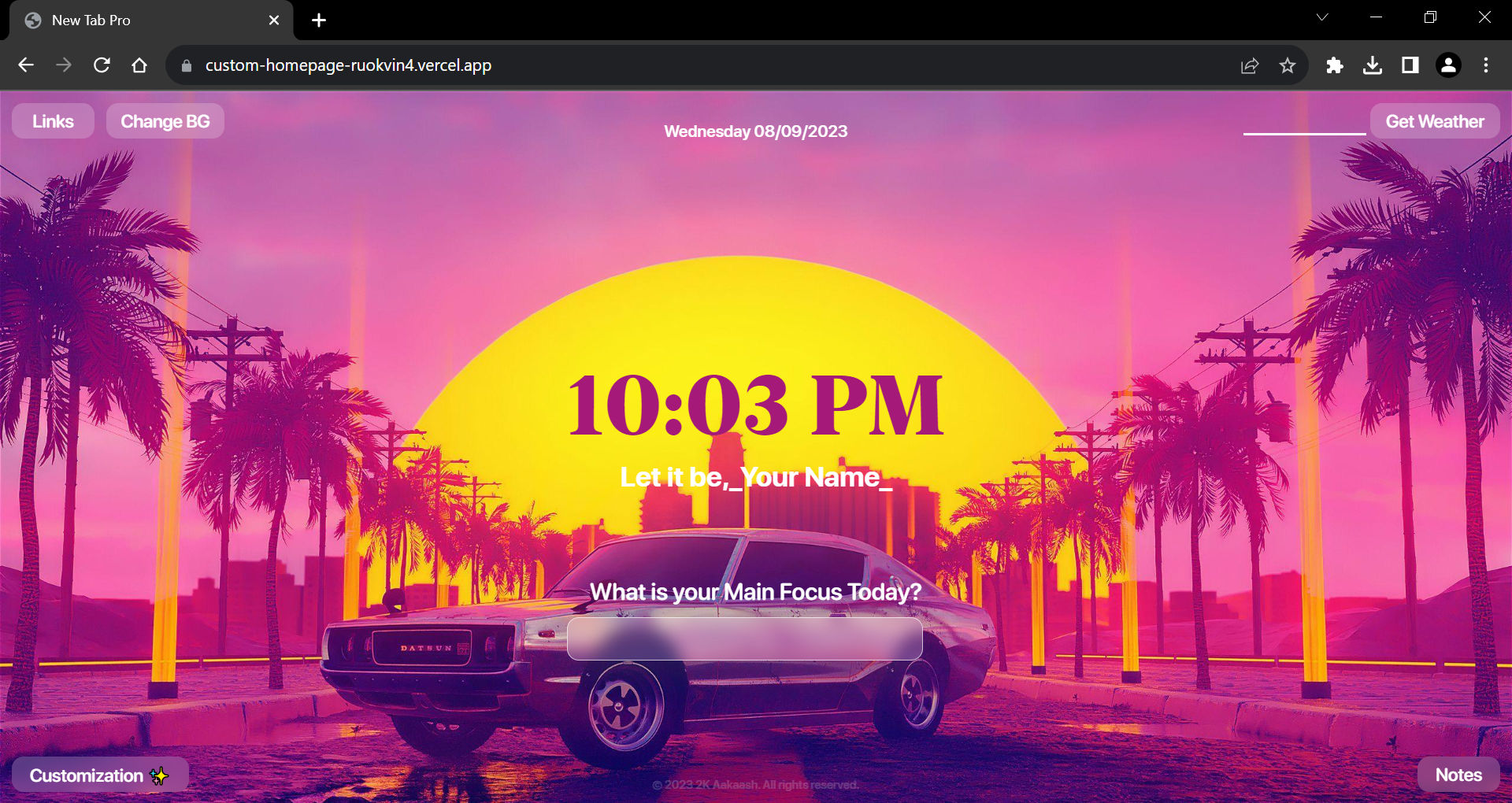The image size is (1512, 803).
Task: Open the downloads icon
Action: pos(1373,65)
